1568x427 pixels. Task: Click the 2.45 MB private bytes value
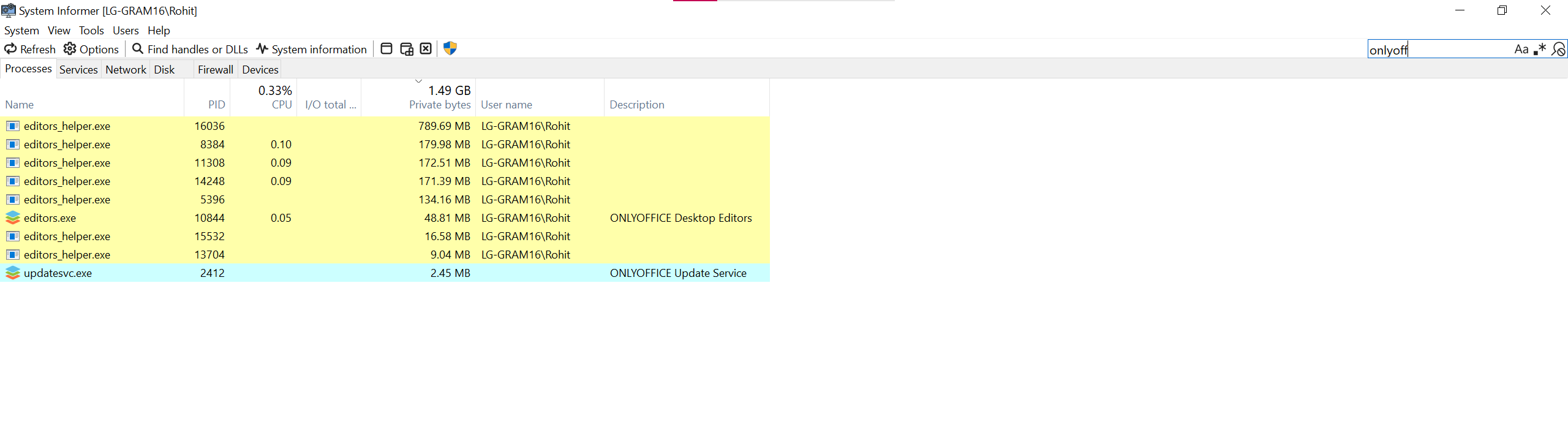click(x=450, y=273)
